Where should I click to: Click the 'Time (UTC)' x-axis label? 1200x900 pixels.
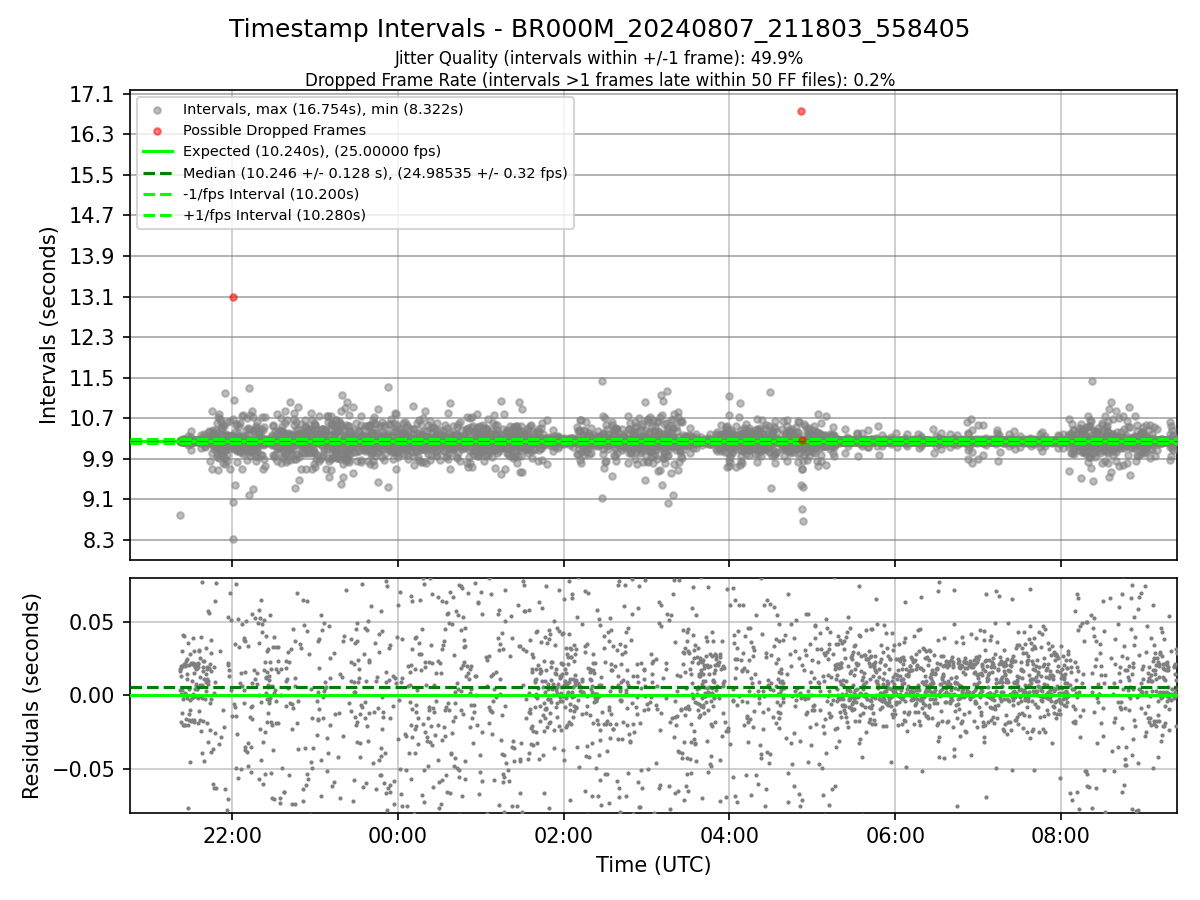coord(653,865)
